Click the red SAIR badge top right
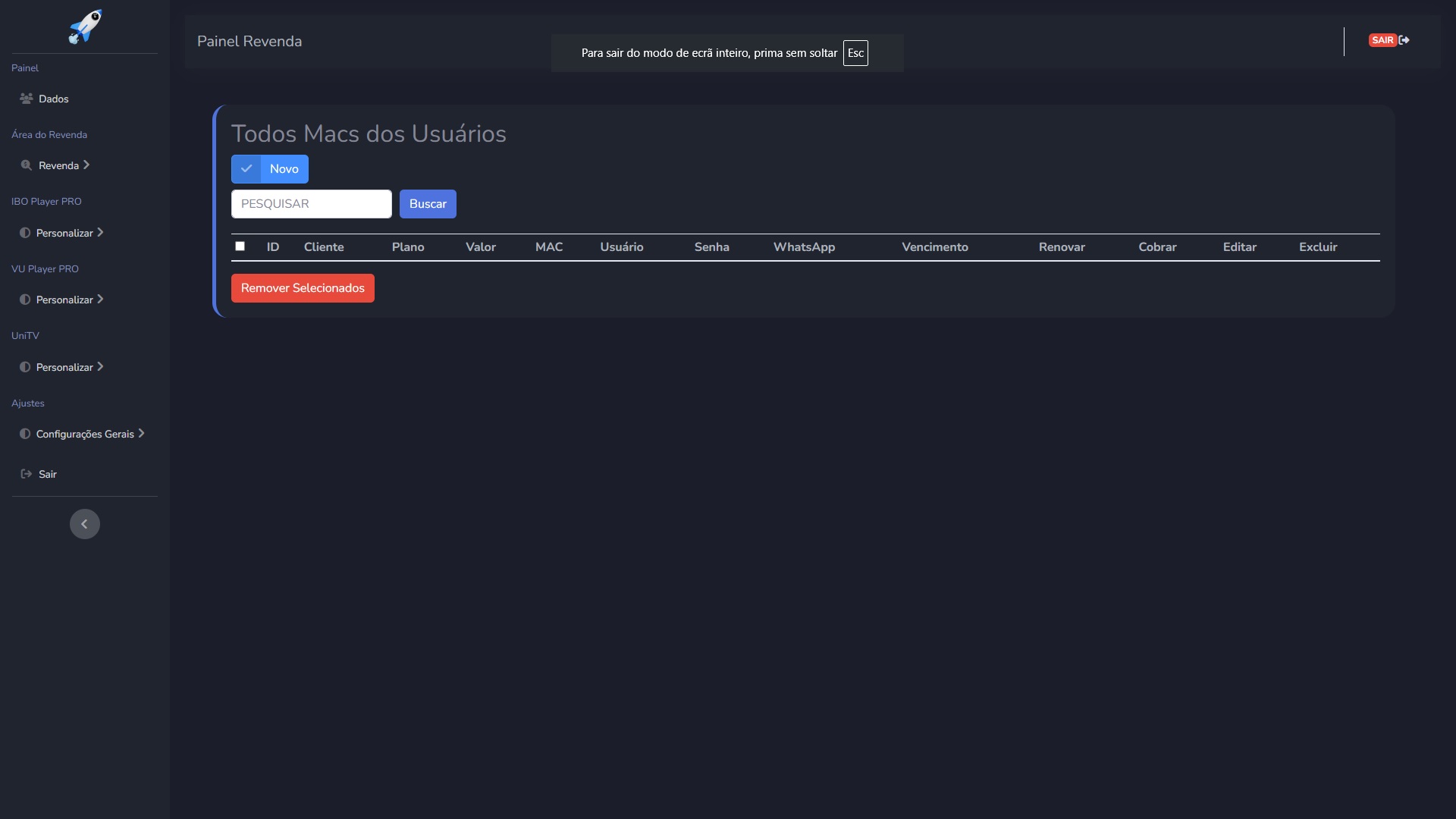Viewport: 1456px width, 819px height. click(1382, 40)
